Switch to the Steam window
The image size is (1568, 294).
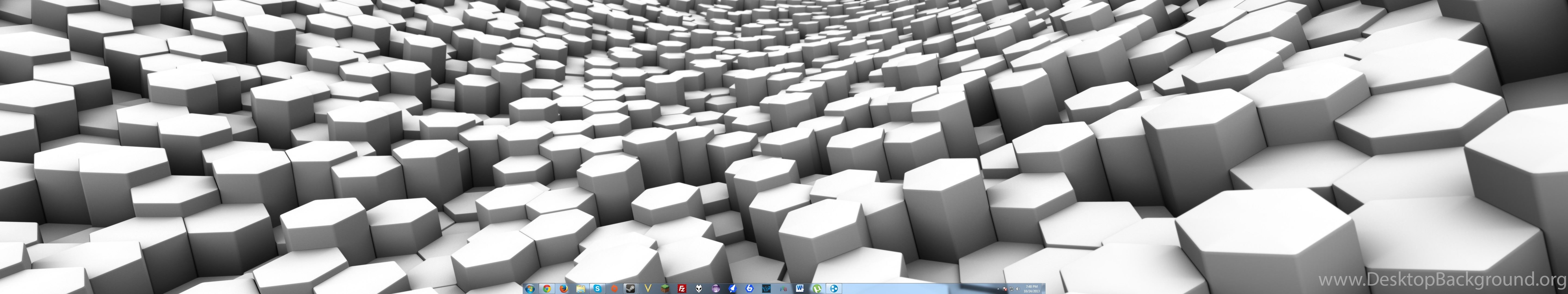(631, 289)
